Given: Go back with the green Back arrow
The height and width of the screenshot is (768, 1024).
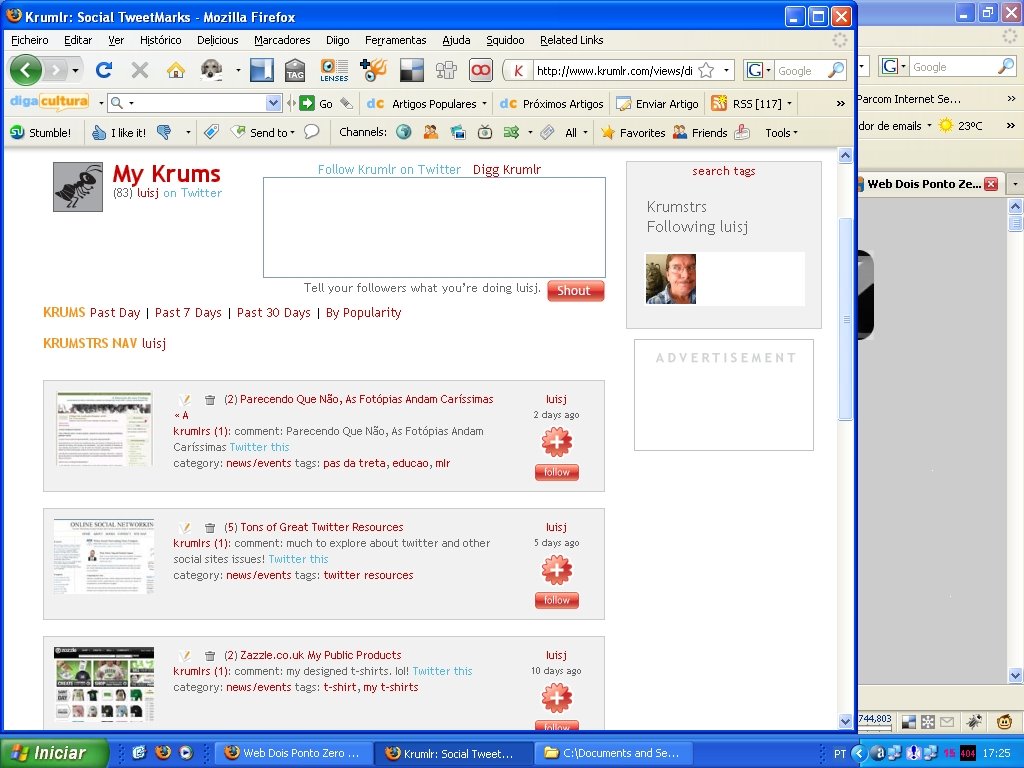Looking at the screenshot, I should [x=25, y=69].
